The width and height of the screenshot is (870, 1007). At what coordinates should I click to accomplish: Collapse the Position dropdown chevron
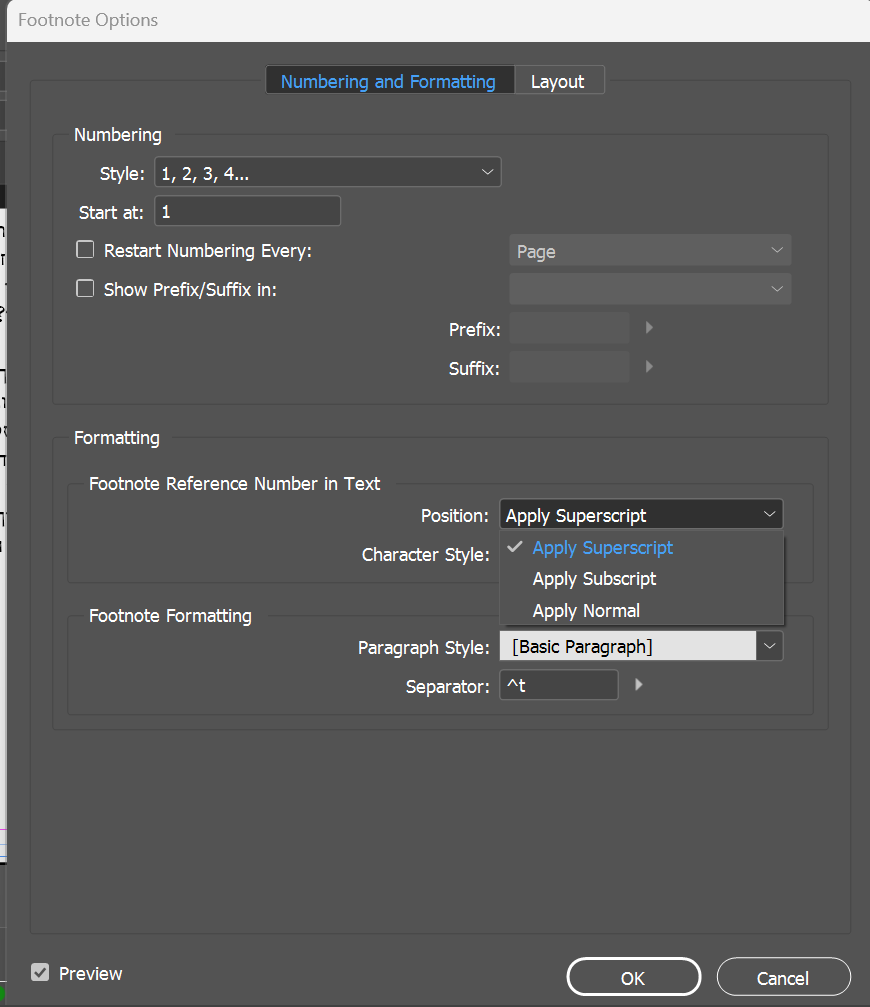coord(769,515)
